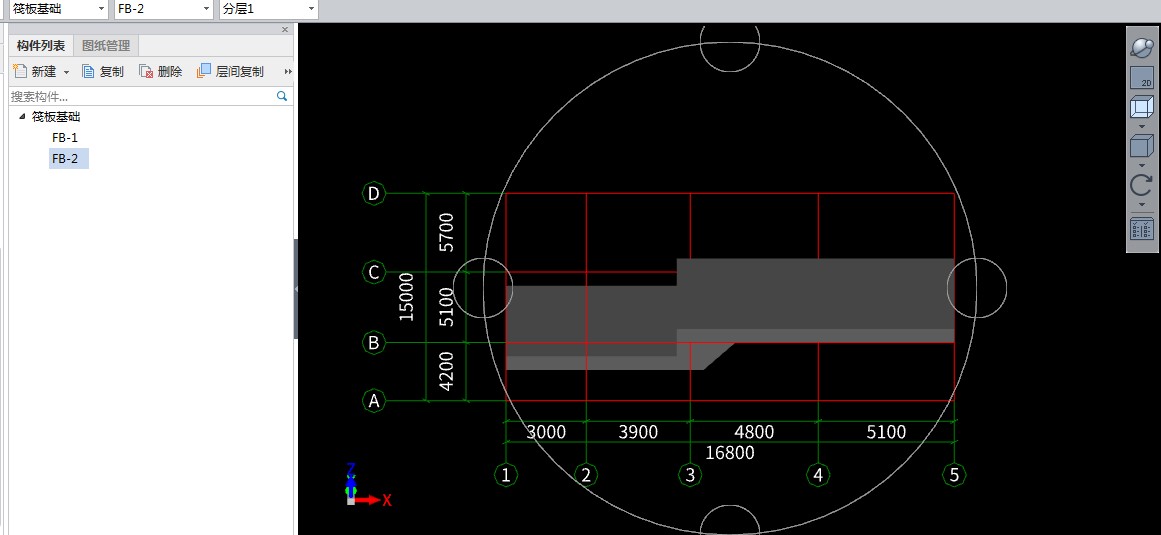Click axis bubble 4
The height and width of the screenshot is (535, 1161).
click(x=818, y=475)
